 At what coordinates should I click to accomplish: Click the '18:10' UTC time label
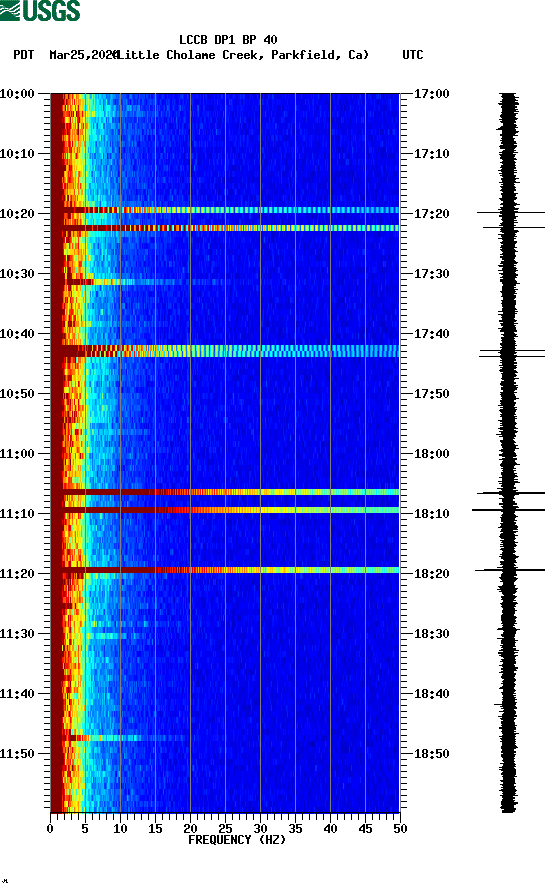pos(431,514)
